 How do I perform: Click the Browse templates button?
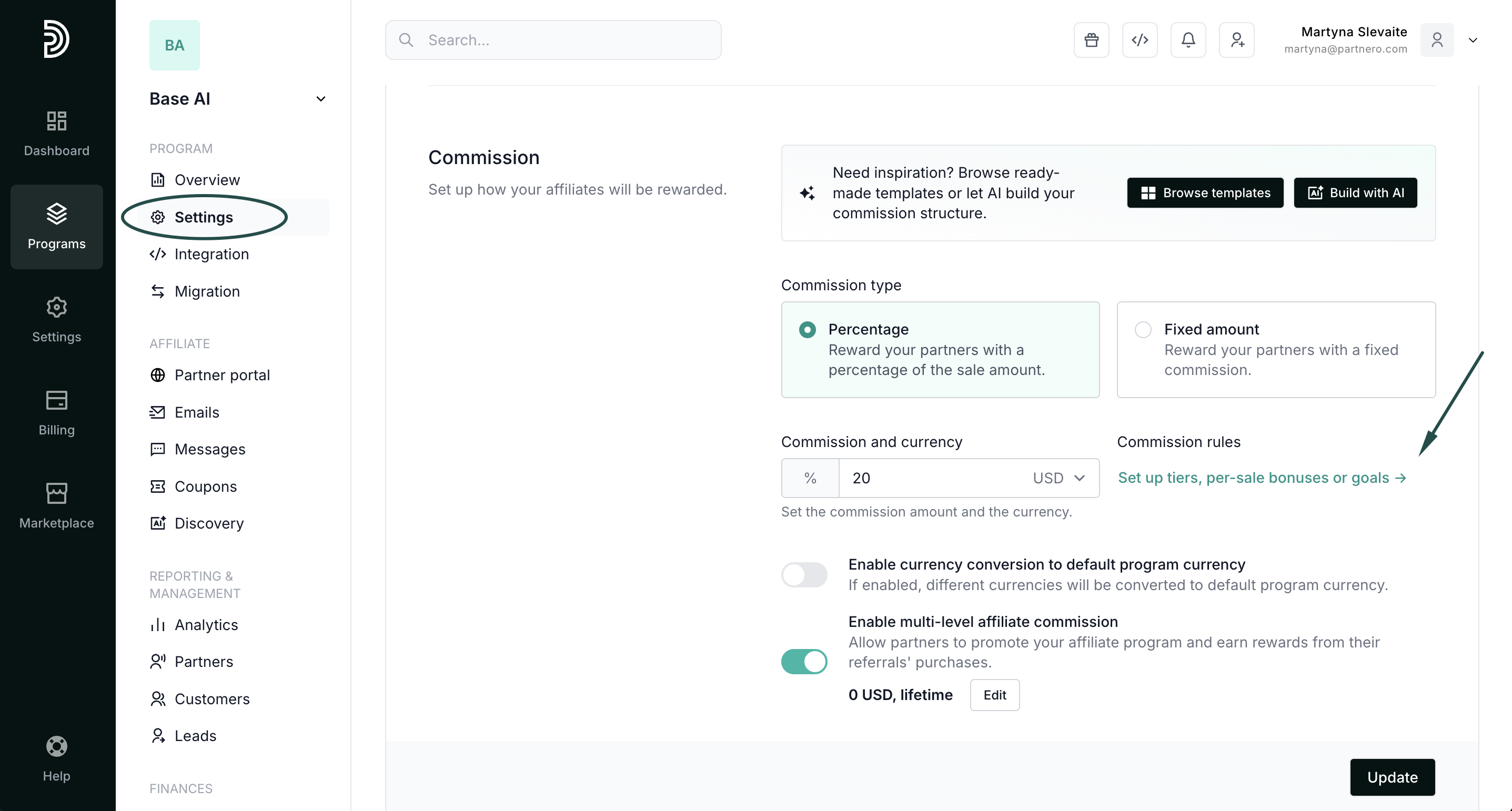coord(1204,192)
